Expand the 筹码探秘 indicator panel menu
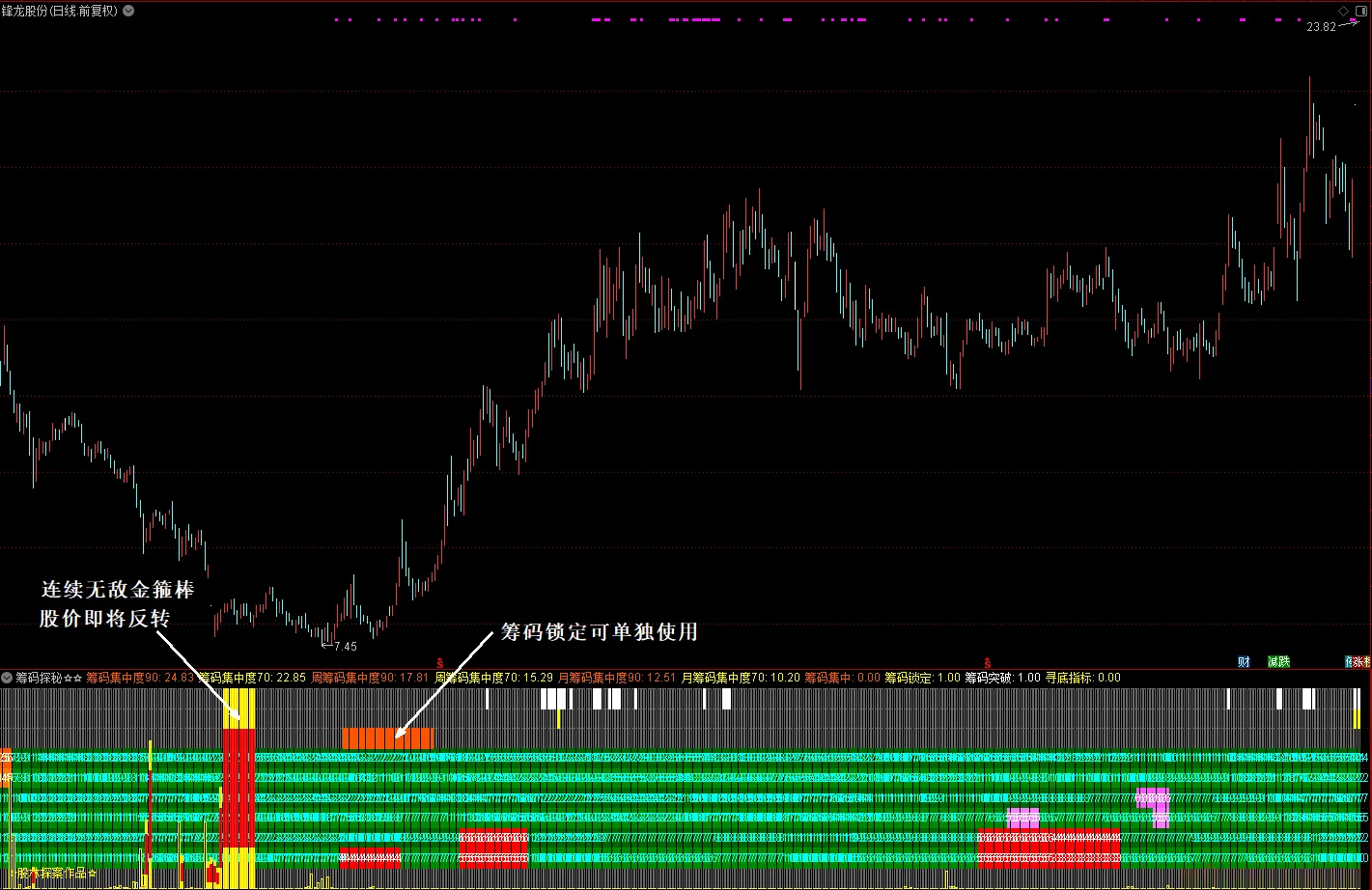The width and height of the screenshot is (1372, 890). [7, 678]
